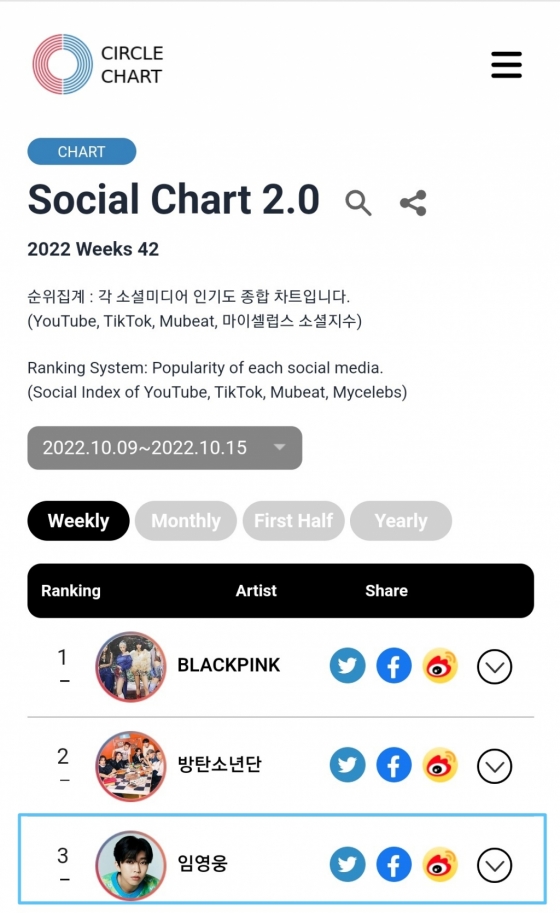
Task: Switch to the Yearly chart
Action: pyautogui.click(x=401, y=521)
